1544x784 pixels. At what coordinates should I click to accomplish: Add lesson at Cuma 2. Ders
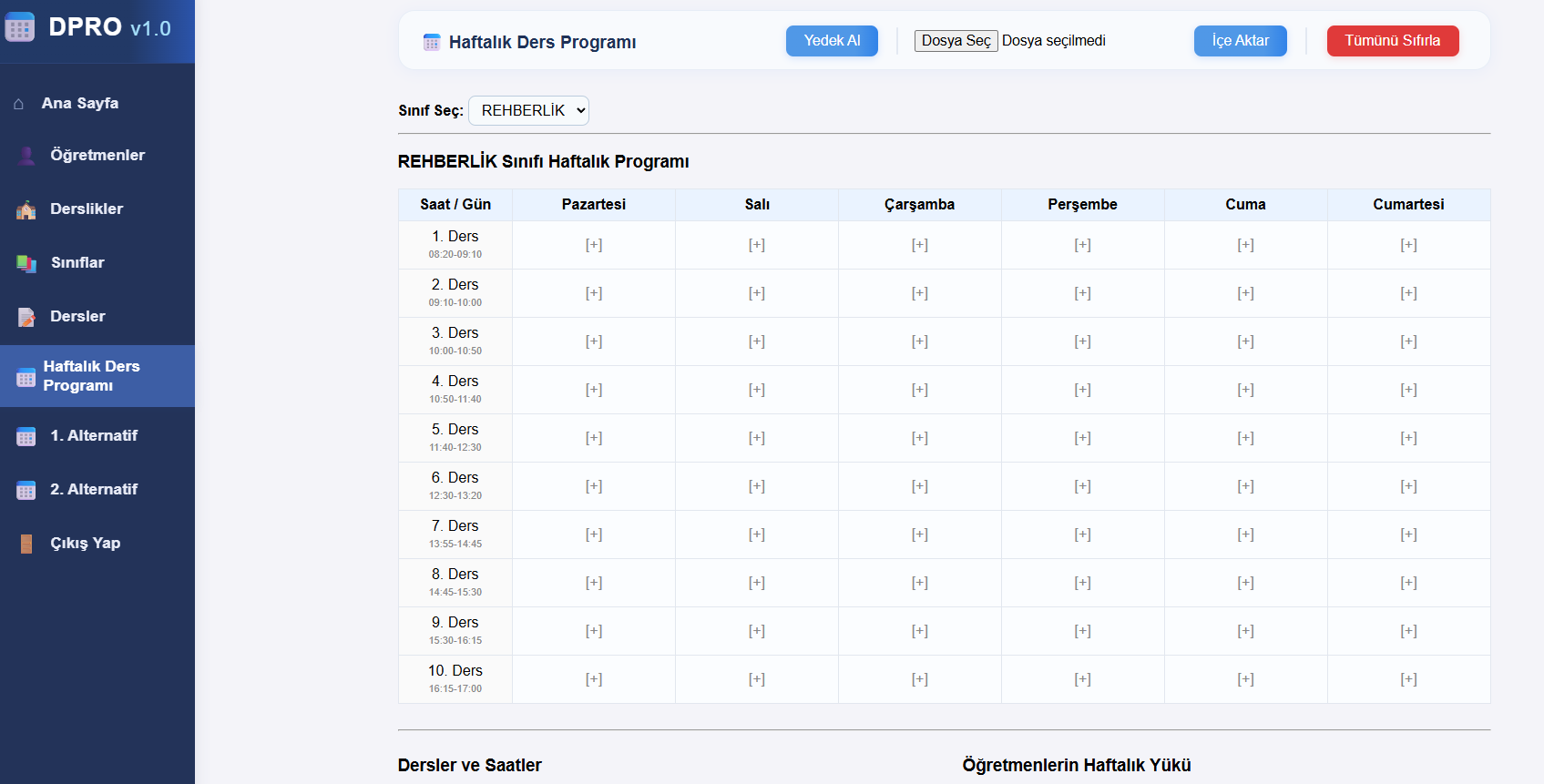tap(1245, 293)
